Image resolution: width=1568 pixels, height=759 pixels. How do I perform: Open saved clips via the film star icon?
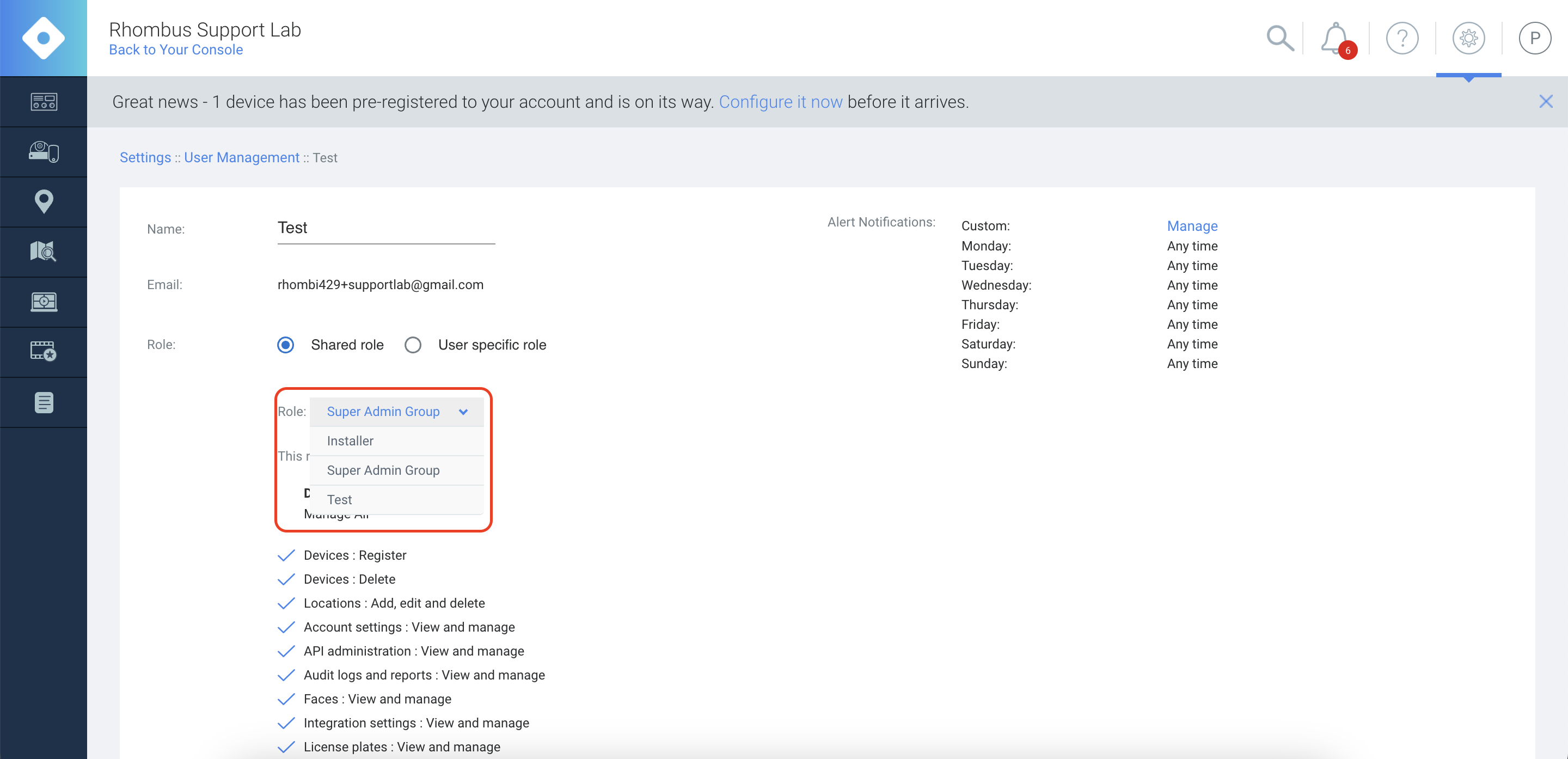pyautogui.click(x=43, y=351)
